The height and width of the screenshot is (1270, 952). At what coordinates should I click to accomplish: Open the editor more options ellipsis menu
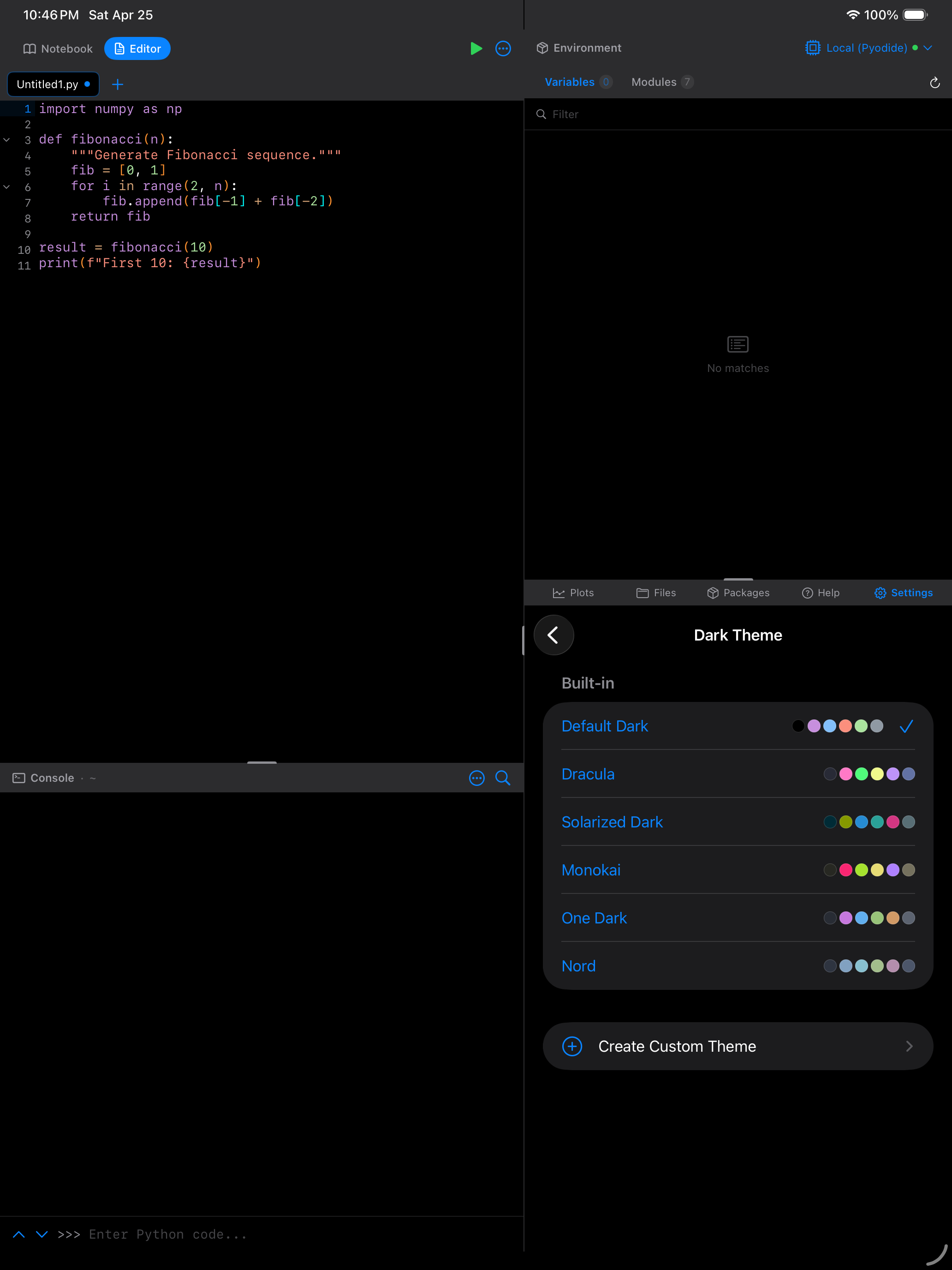pyautogui.click(x=503, y=49)
